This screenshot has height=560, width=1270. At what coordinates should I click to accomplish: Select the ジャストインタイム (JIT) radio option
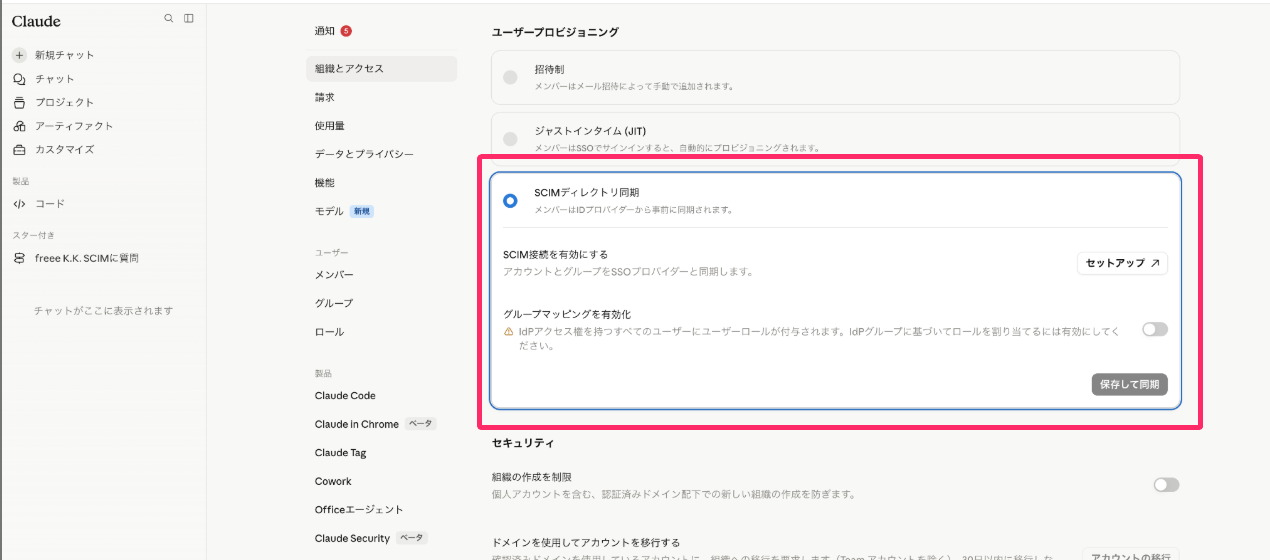click(510, 139)
